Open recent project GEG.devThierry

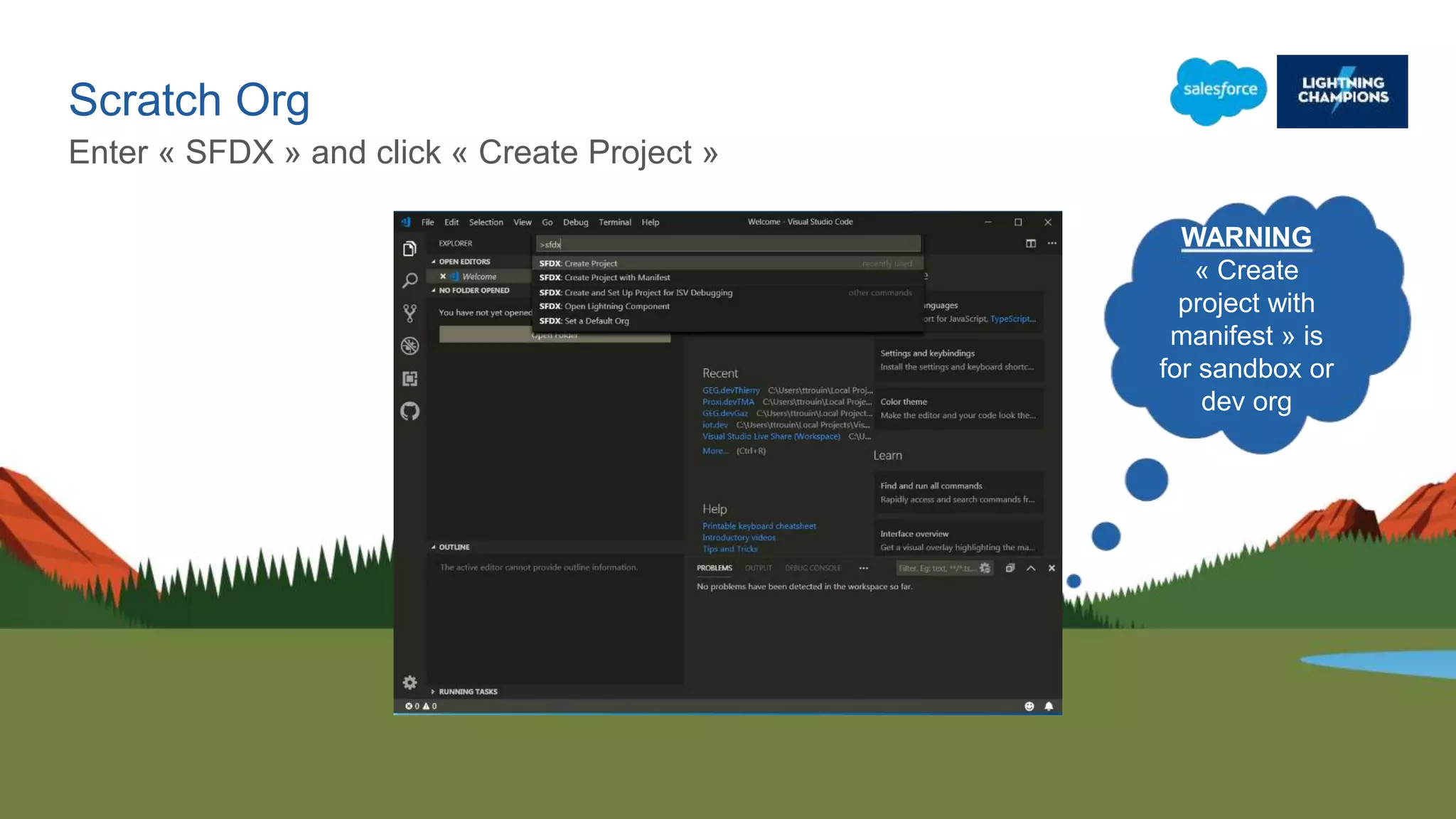point(731,390)
